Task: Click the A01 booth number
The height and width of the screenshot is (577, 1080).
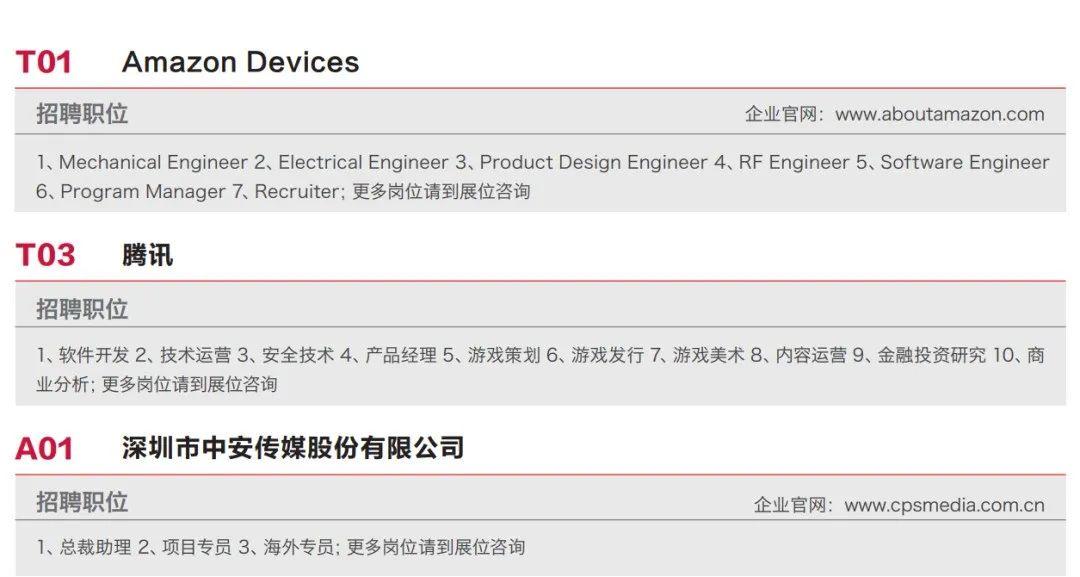Action: pyautogui.click(x=44, y=449)
